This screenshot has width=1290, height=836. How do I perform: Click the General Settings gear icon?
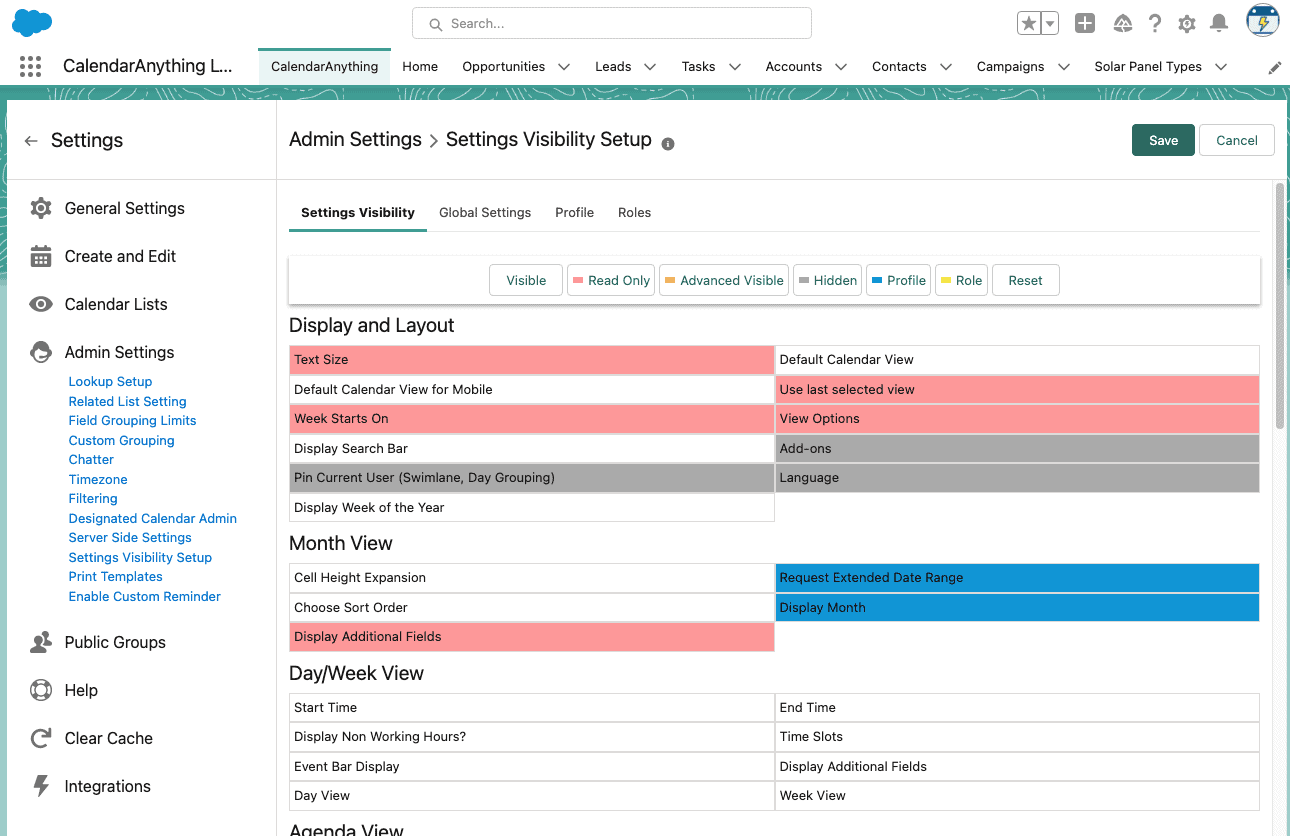coord(41,208)
